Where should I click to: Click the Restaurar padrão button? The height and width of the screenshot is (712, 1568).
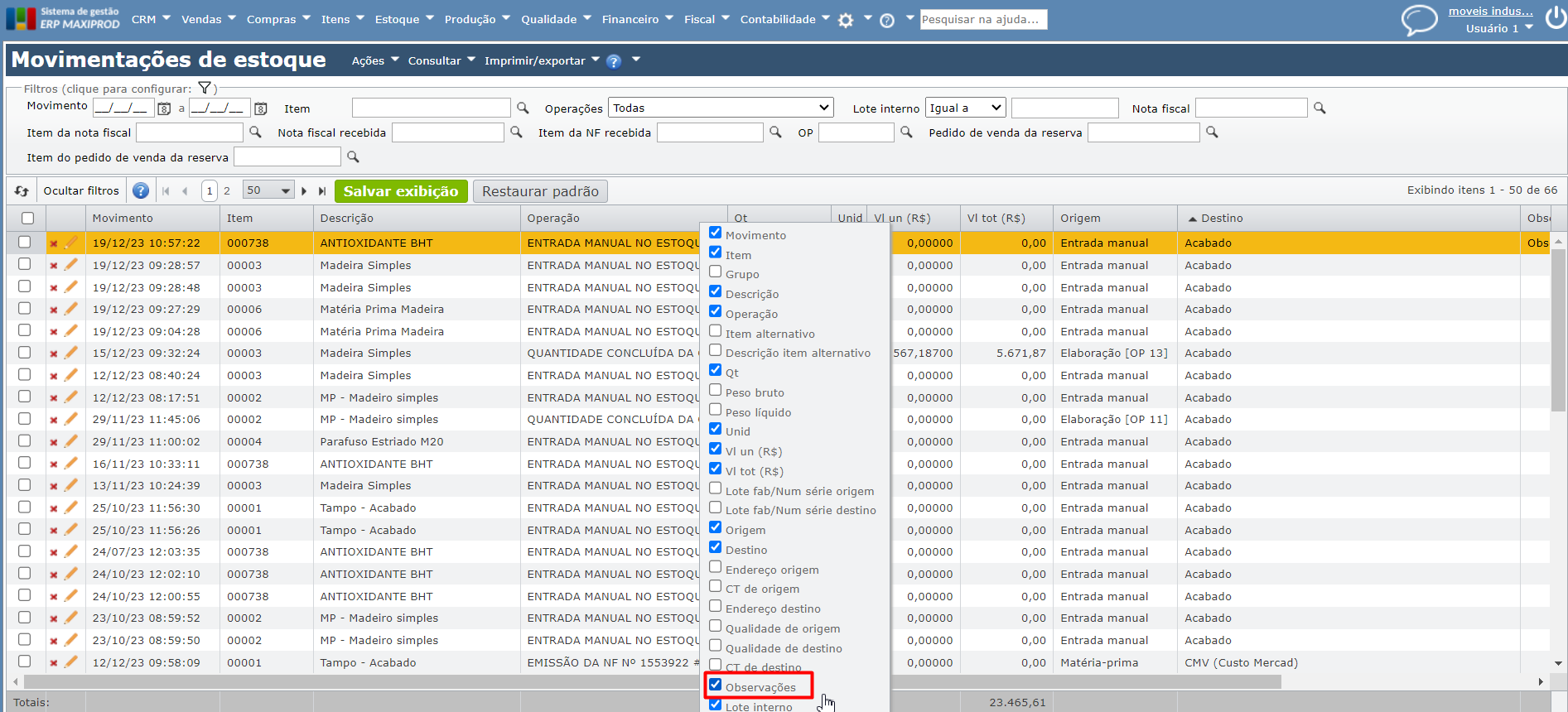coord(540,191)
